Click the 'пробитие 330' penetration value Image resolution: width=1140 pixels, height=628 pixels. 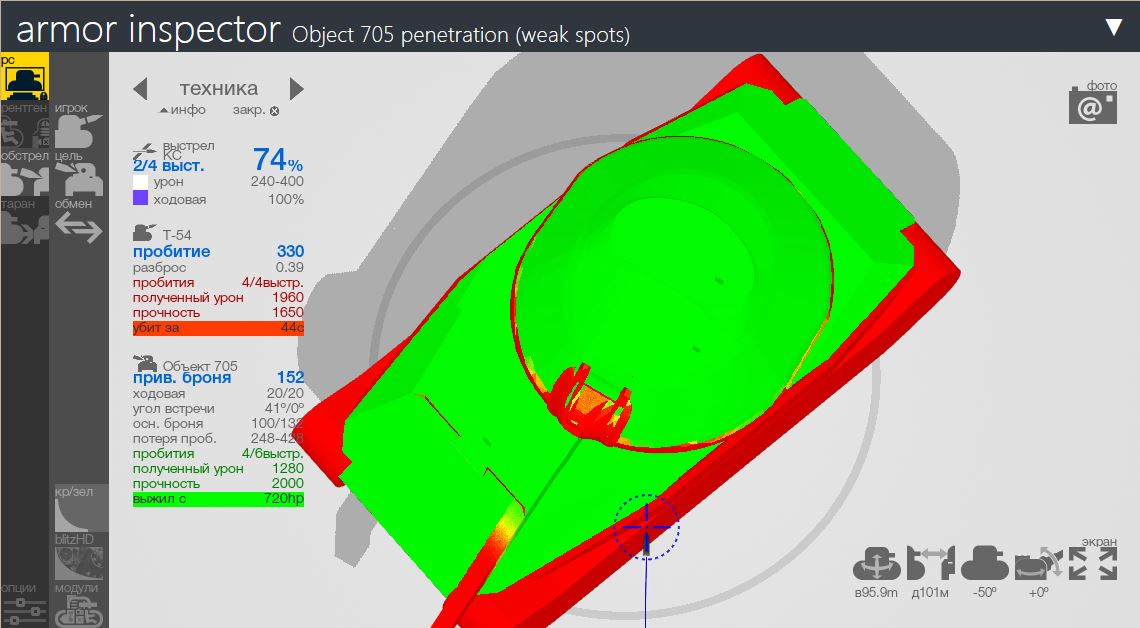[x=218, y=251]
